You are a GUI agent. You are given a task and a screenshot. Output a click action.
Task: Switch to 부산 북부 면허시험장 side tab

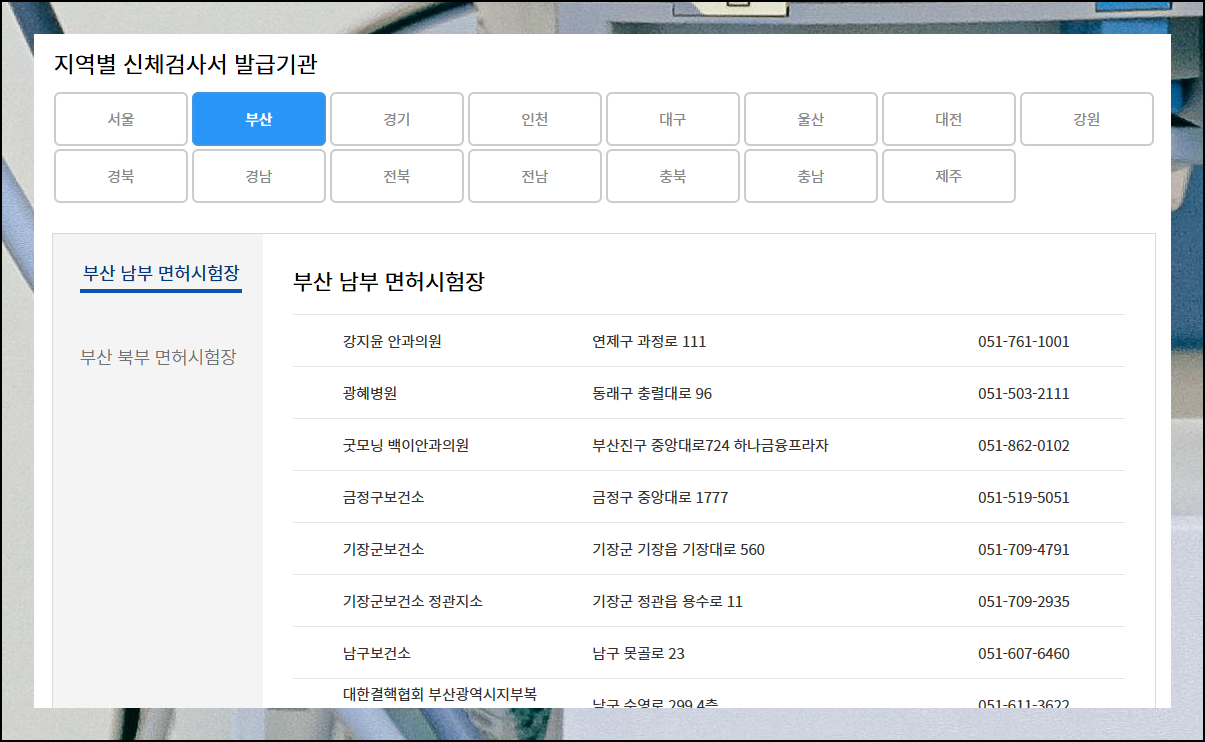[158, 357]
